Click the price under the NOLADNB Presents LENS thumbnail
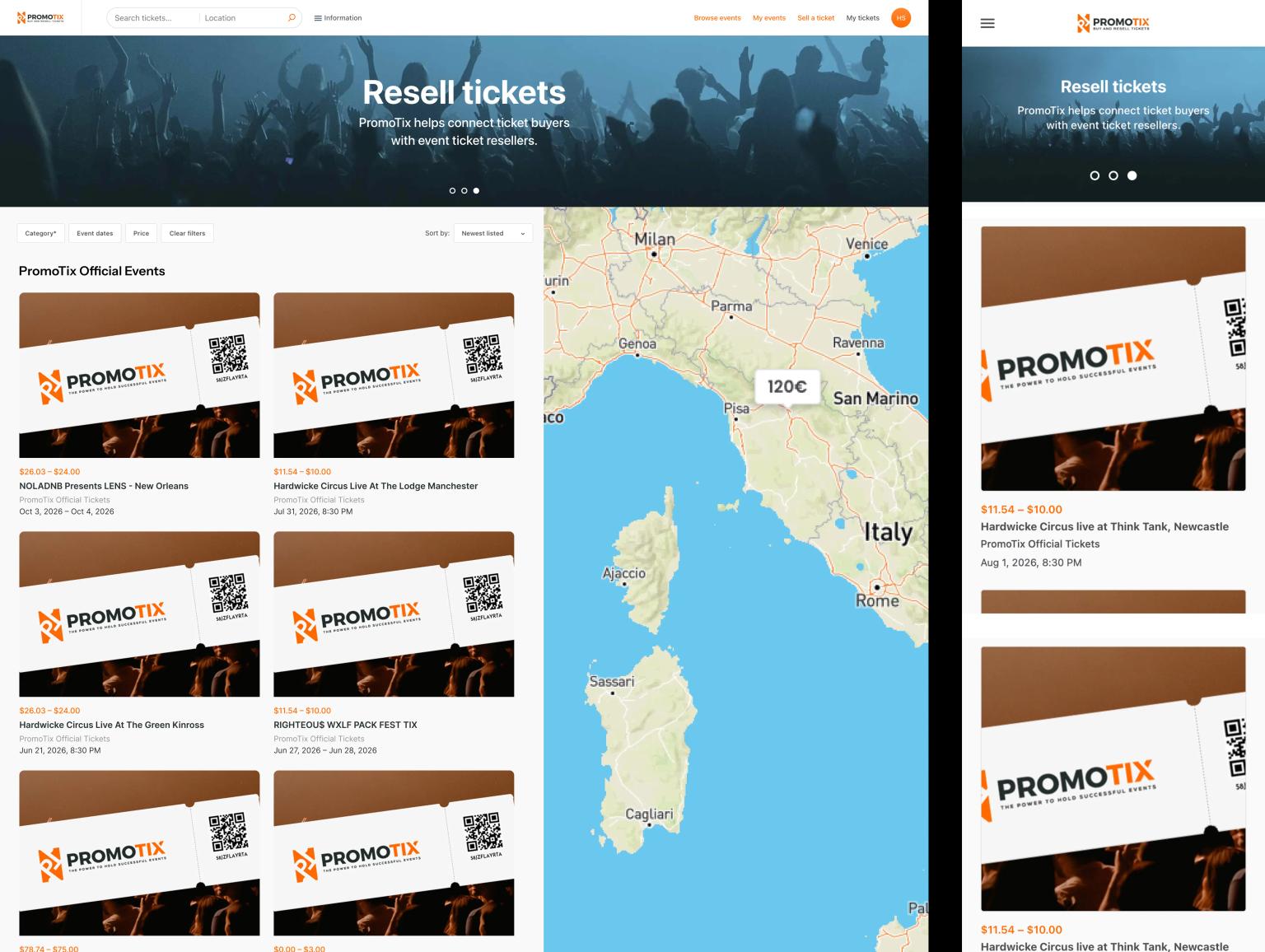 pyautogui.click(x=49, y=472)
